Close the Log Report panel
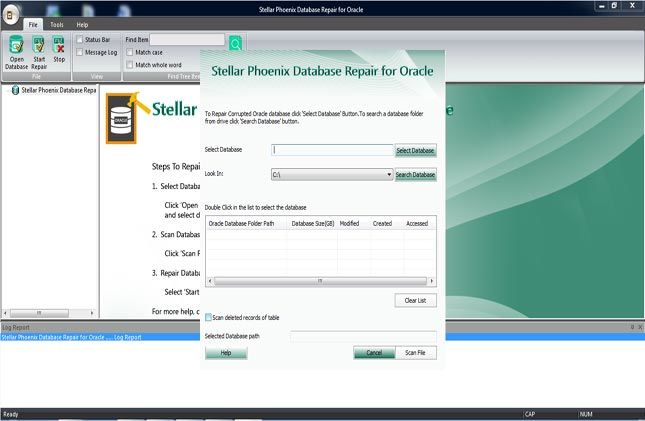The width and height of the screenshot is (645, 421). (x=640, y=327)
